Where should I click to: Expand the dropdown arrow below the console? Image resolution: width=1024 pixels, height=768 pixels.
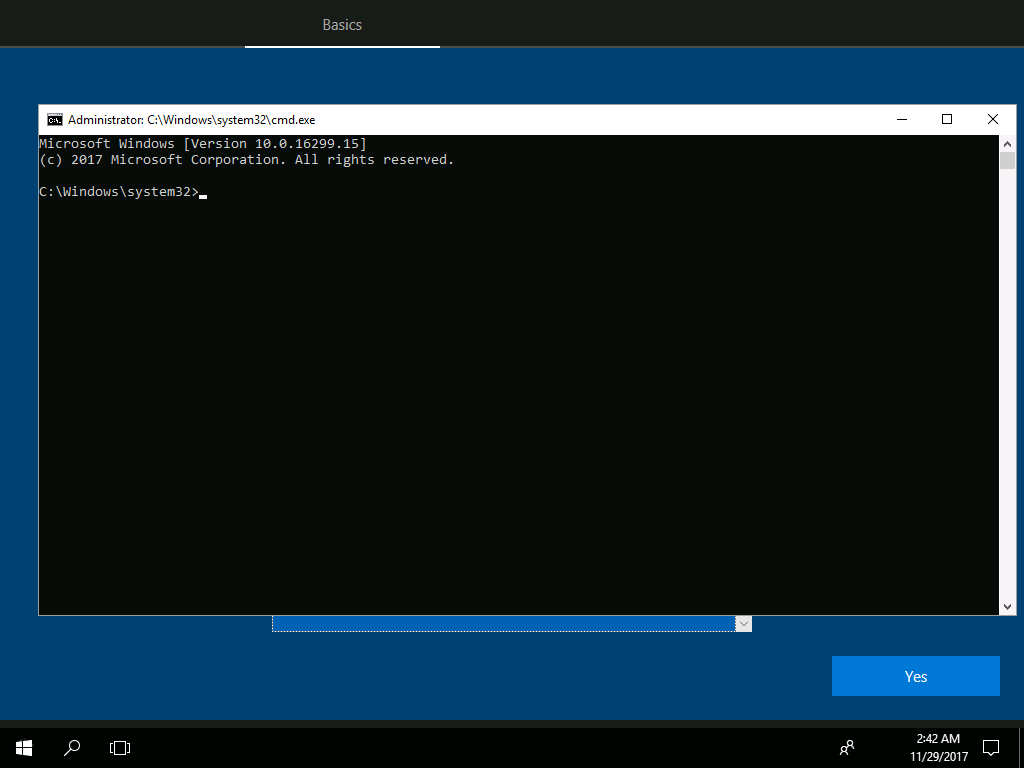point(743,624)
